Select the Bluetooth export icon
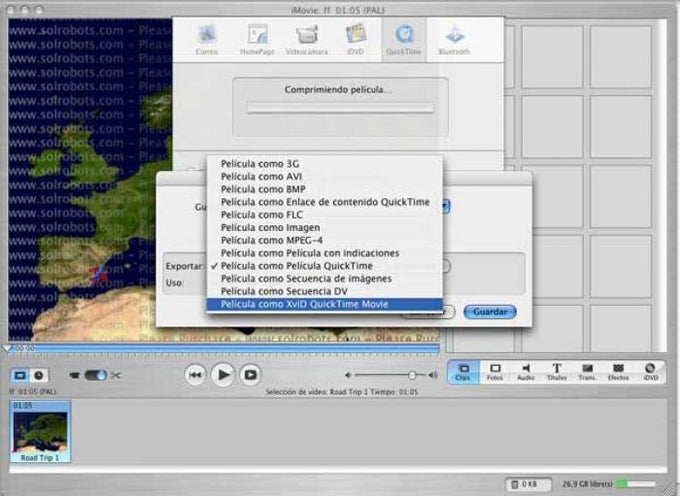The height and width of the screenshot is (496, 680). pos(454,40)
